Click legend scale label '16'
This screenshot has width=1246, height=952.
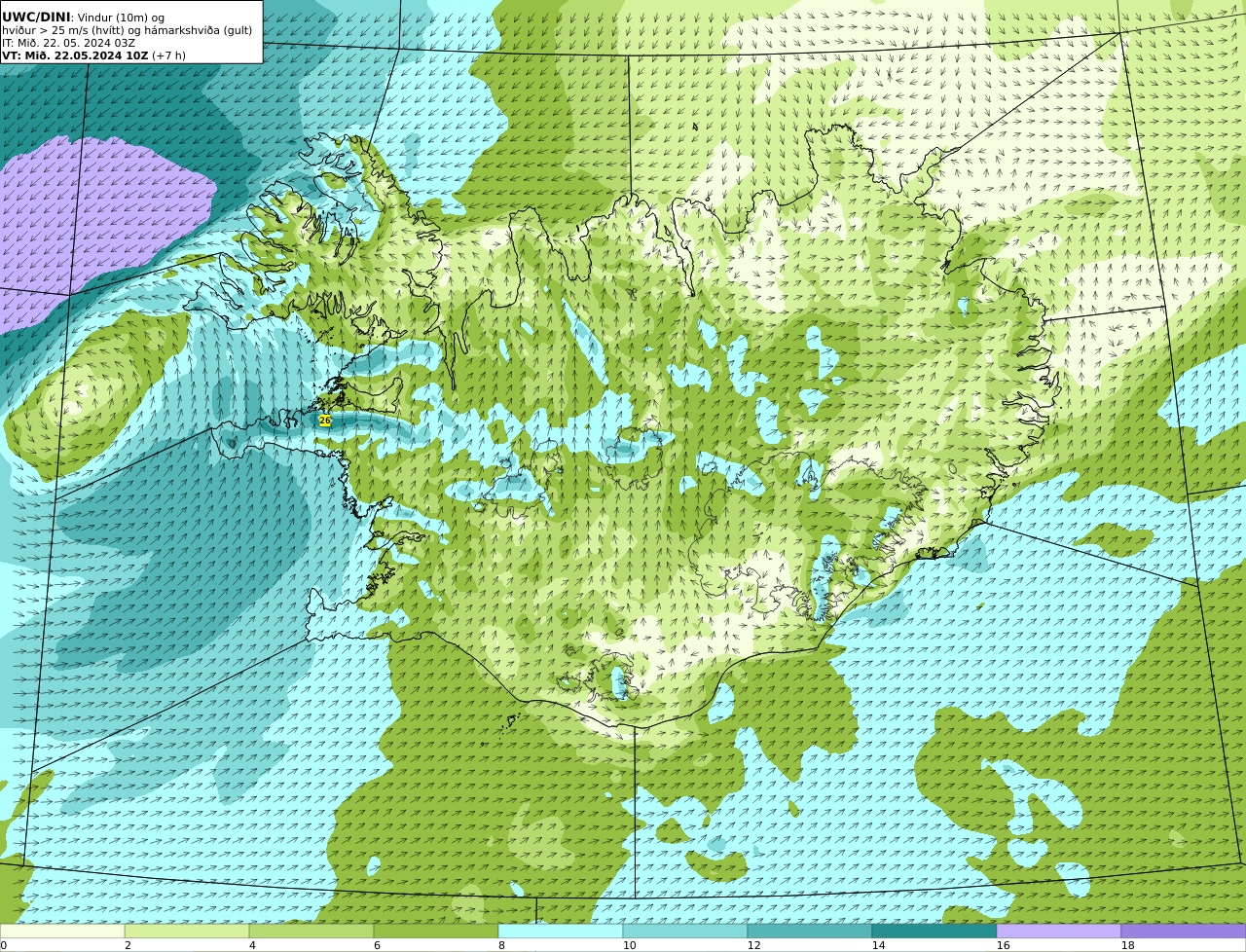coord(1003,945)
